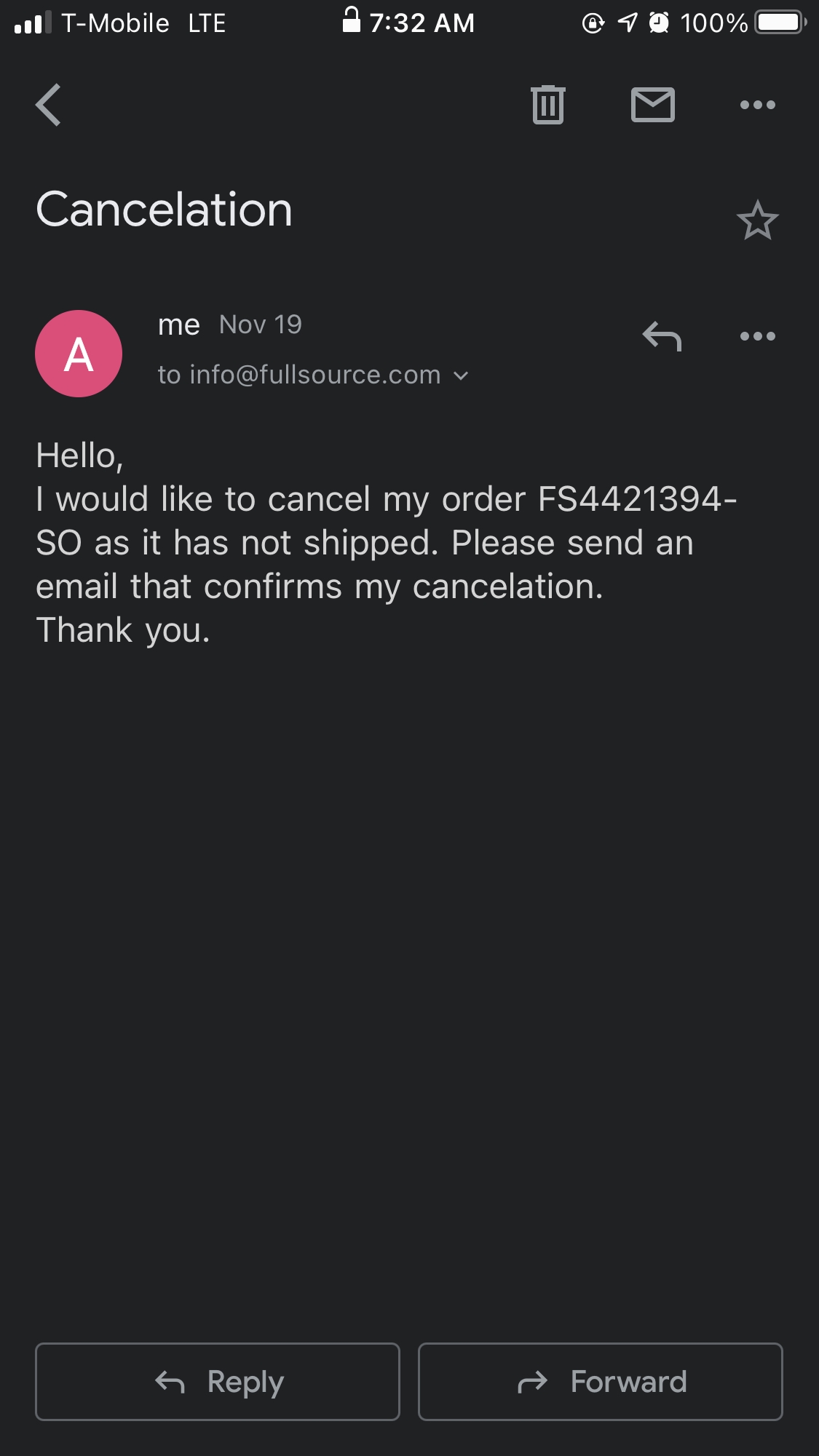Viewport: 819px width, 1456px height.
Task: Open top toolbar more options menu
Action: pyautogui.click(x=757, y=106)
